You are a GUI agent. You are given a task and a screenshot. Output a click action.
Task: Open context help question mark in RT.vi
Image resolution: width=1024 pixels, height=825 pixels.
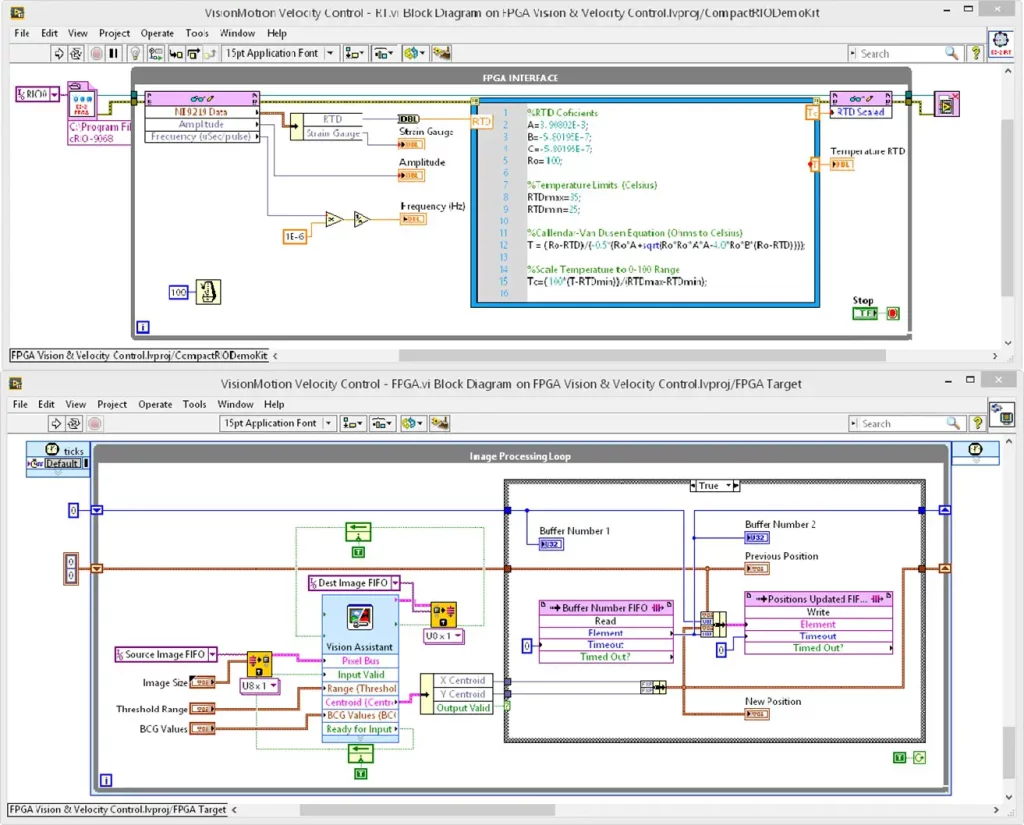coord(976,54)
